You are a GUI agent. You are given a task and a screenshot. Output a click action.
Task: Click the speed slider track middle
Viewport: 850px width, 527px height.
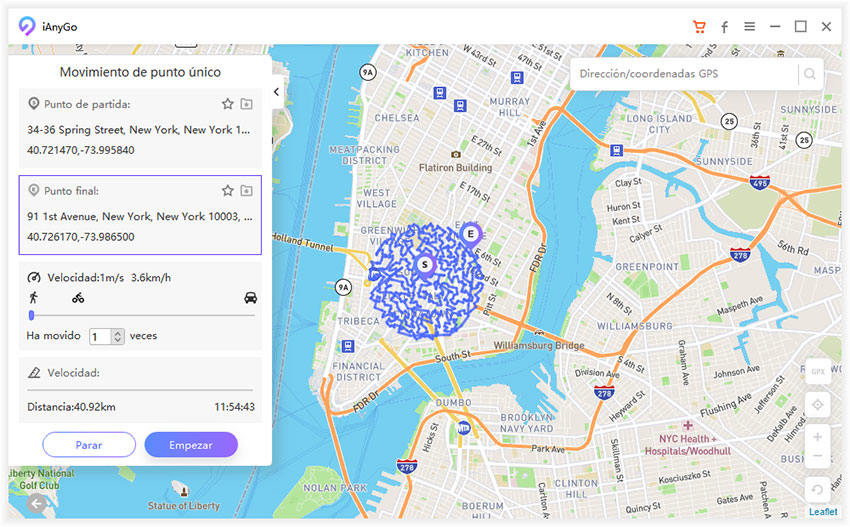[141, 315]
